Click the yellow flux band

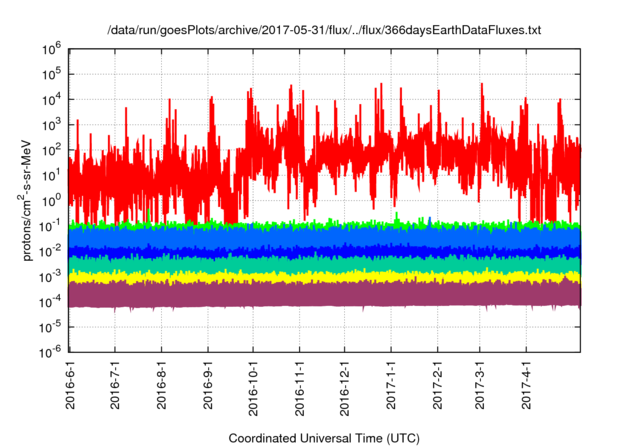(324, 278)
